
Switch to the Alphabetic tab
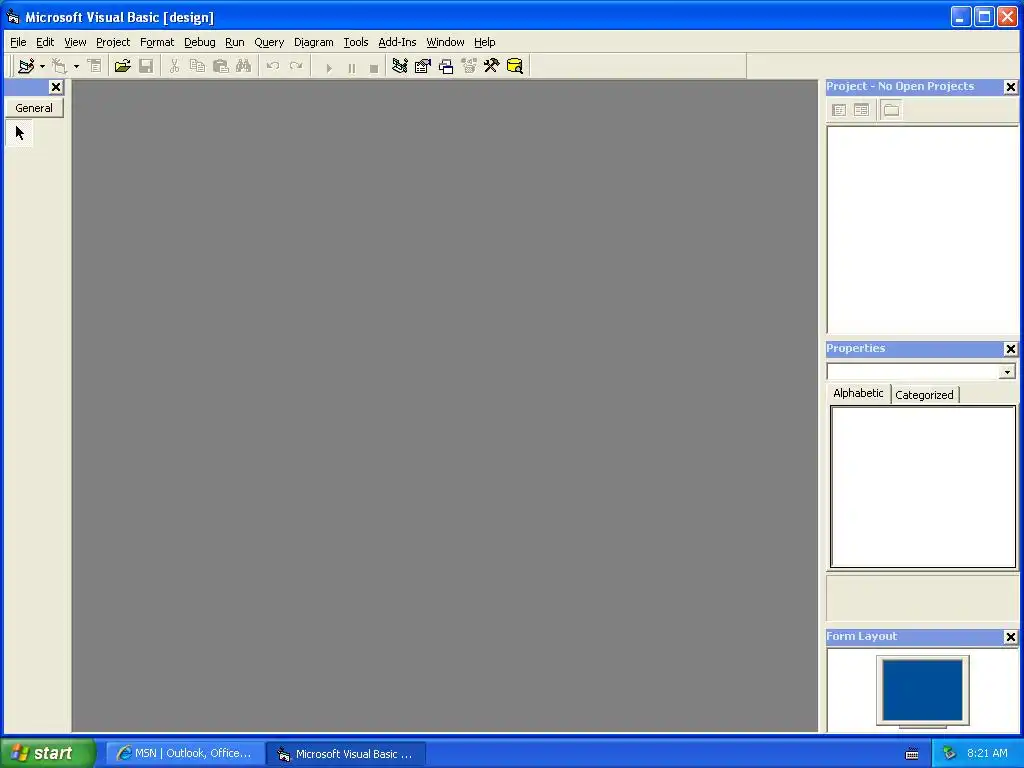(858, 393)
